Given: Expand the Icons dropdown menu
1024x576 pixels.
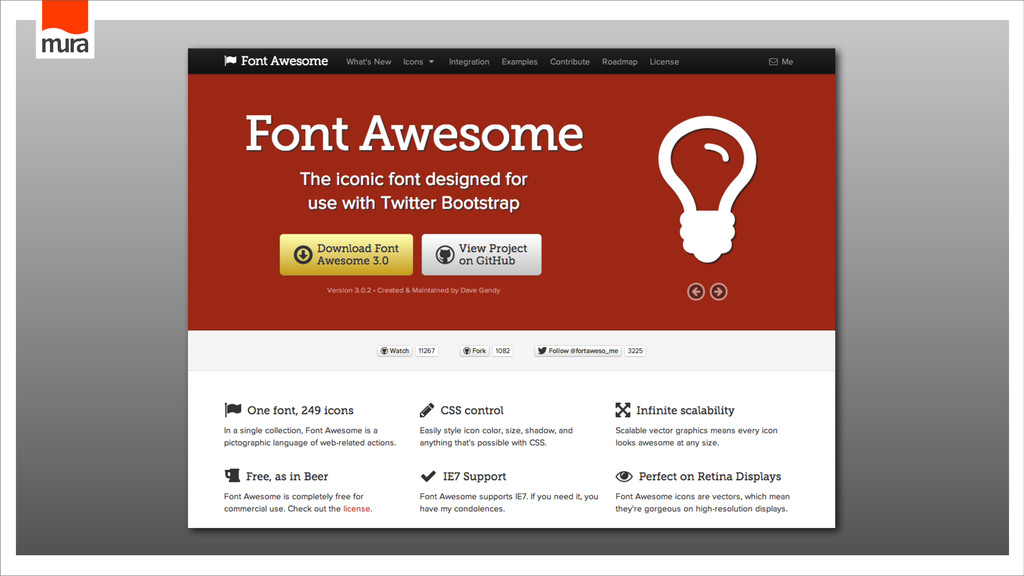Looking at the screenshot, I should 418,61.
